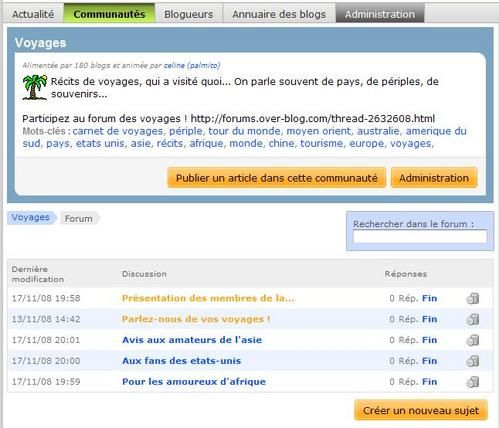The width and height of the screenshot is (499, 428).
Task: Open the Blogueurs tab
Action: click(189, 14)
